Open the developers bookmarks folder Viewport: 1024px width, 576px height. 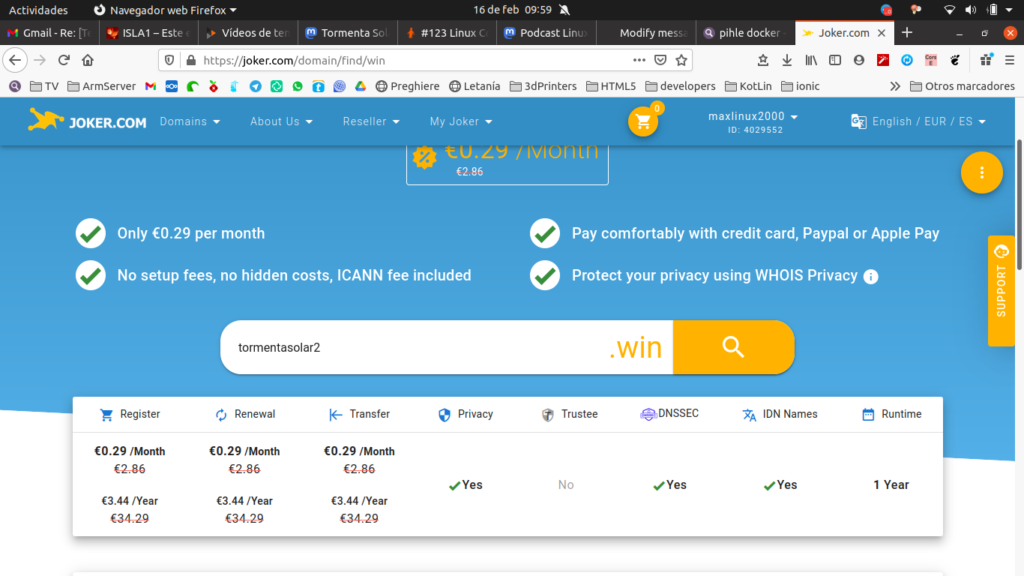(680, 86)
